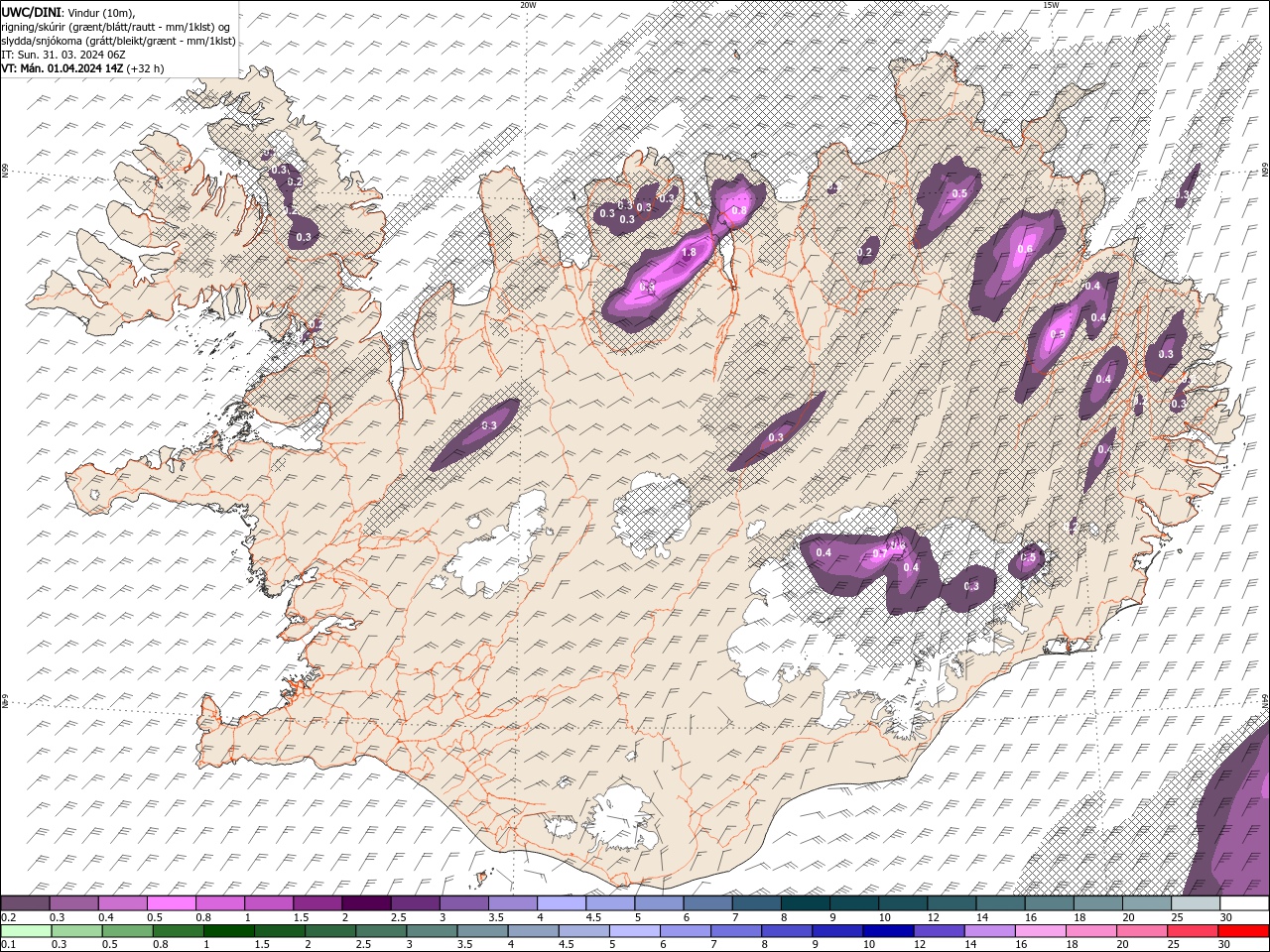
Task: Click the 0.6 snowfall value on the map
Action: pyautogui.click(x=1025, y=249)
